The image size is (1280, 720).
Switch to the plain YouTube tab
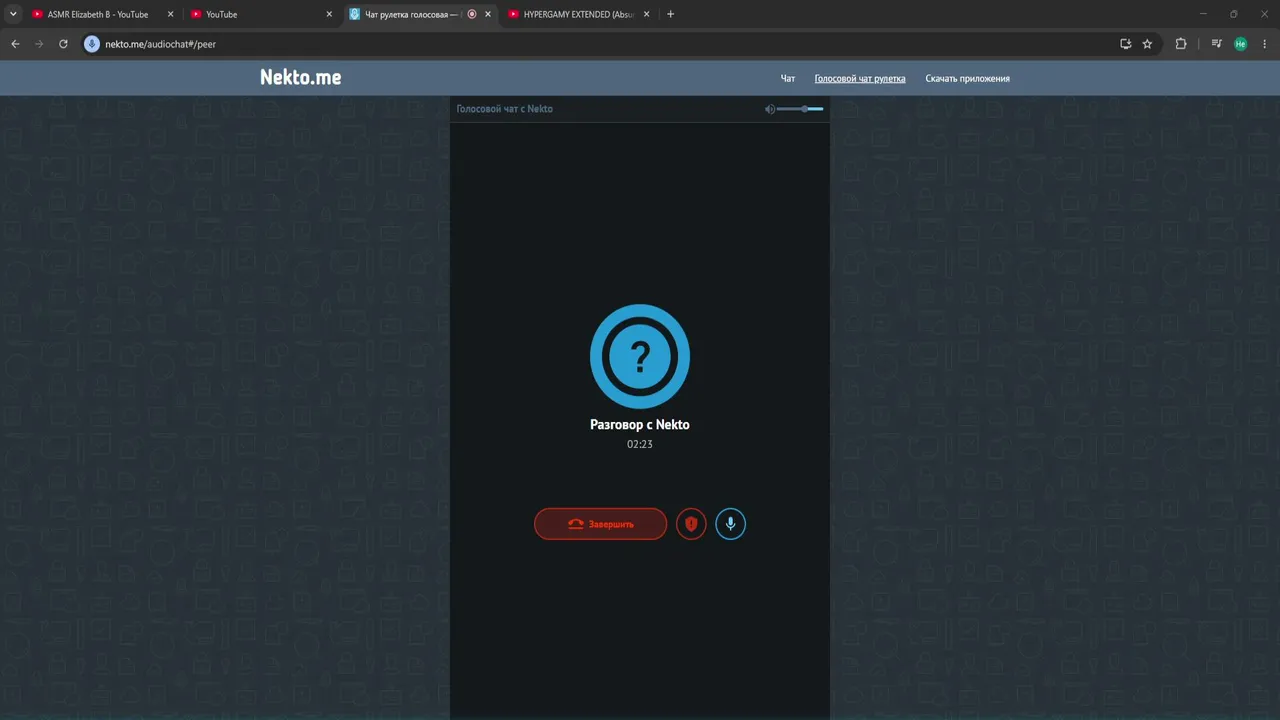[x=262, y=15]
